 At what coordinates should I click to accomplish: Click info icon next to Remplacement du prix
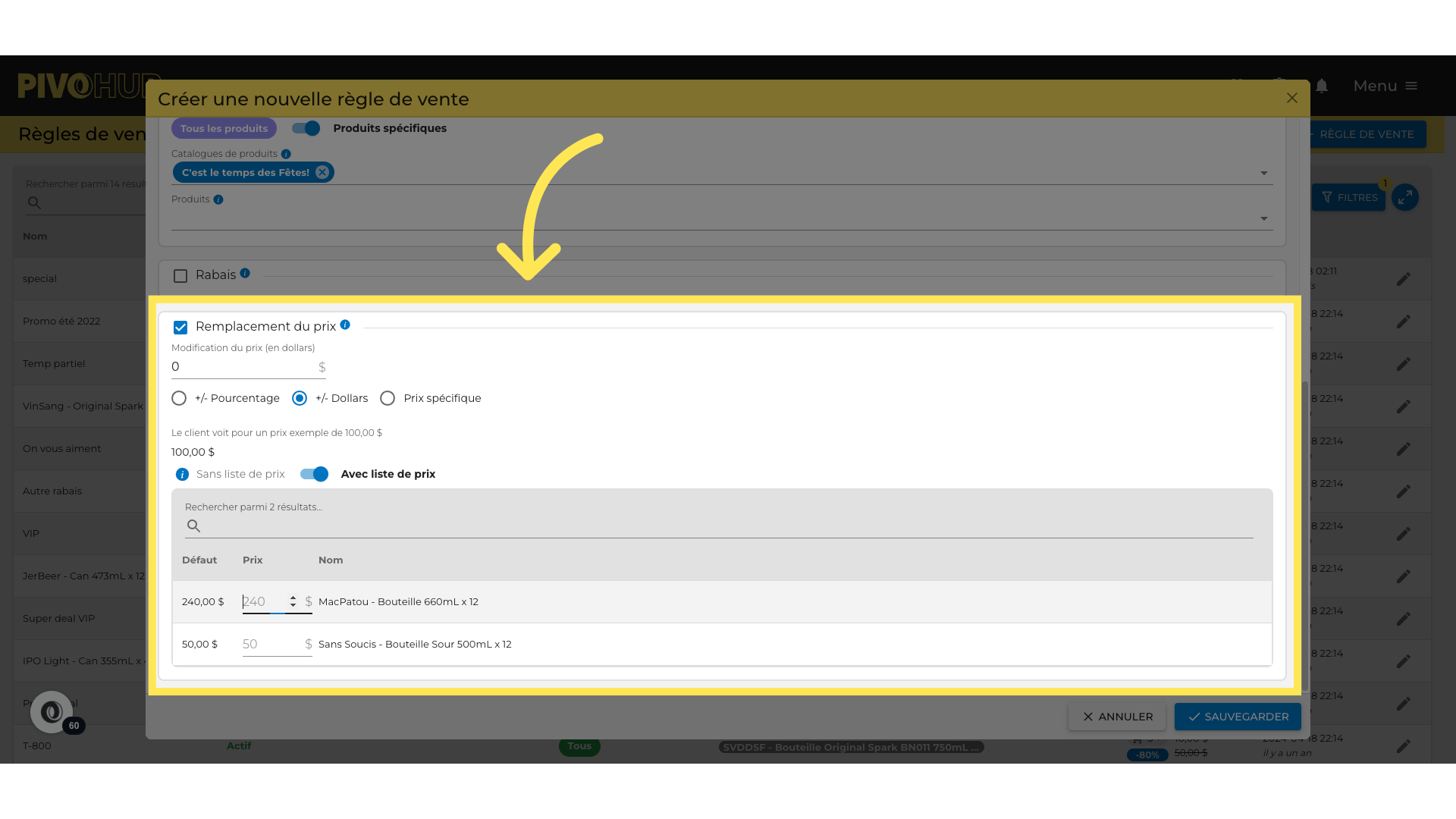[345, 325]
